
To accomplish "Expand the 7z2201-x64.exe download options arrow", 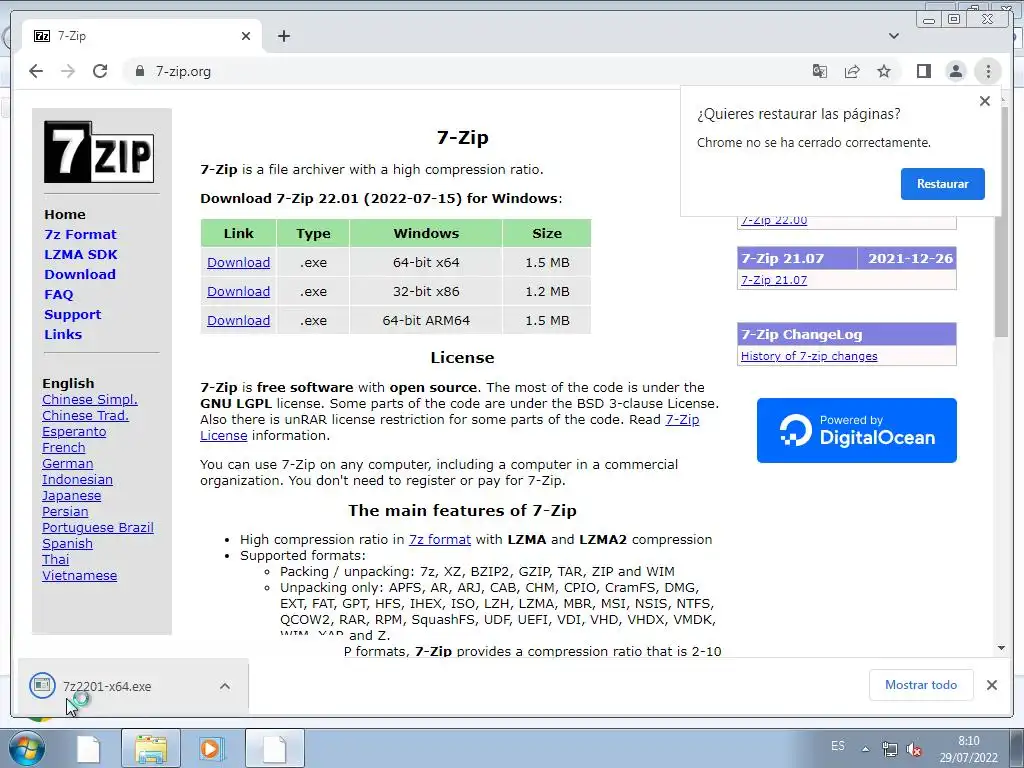I will coord(225,686).
